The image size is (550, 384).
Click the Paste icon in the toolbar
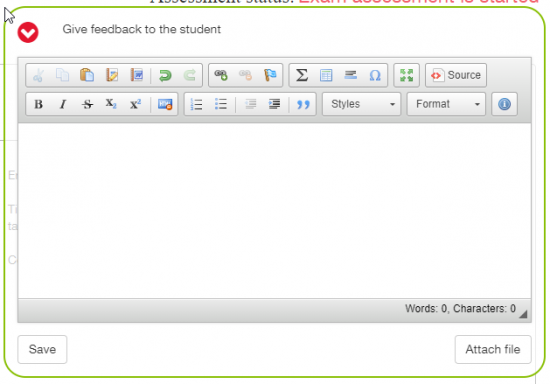[87, 75]
